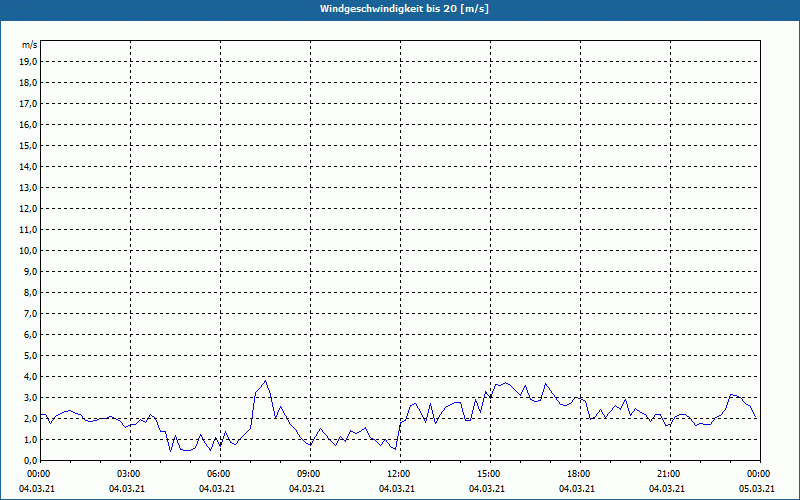Image resolution: width=800 pixels, height=500 pixels.
Task: Select the "10,0" y-axis label
Action: click(x=28, y=251)
